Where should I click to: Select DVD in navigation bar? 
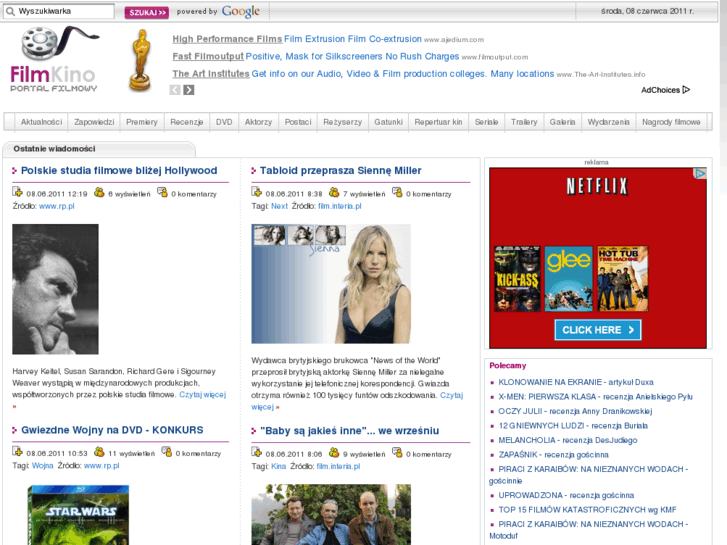pyautogui.click(x=224, y=122)
